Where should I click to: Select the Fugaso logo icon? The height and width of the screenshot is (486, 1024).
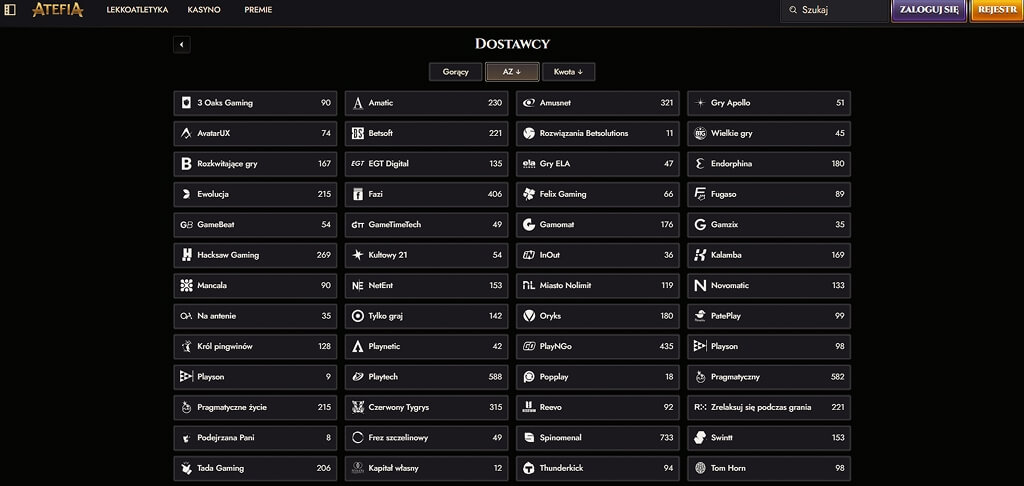point(700,194)
